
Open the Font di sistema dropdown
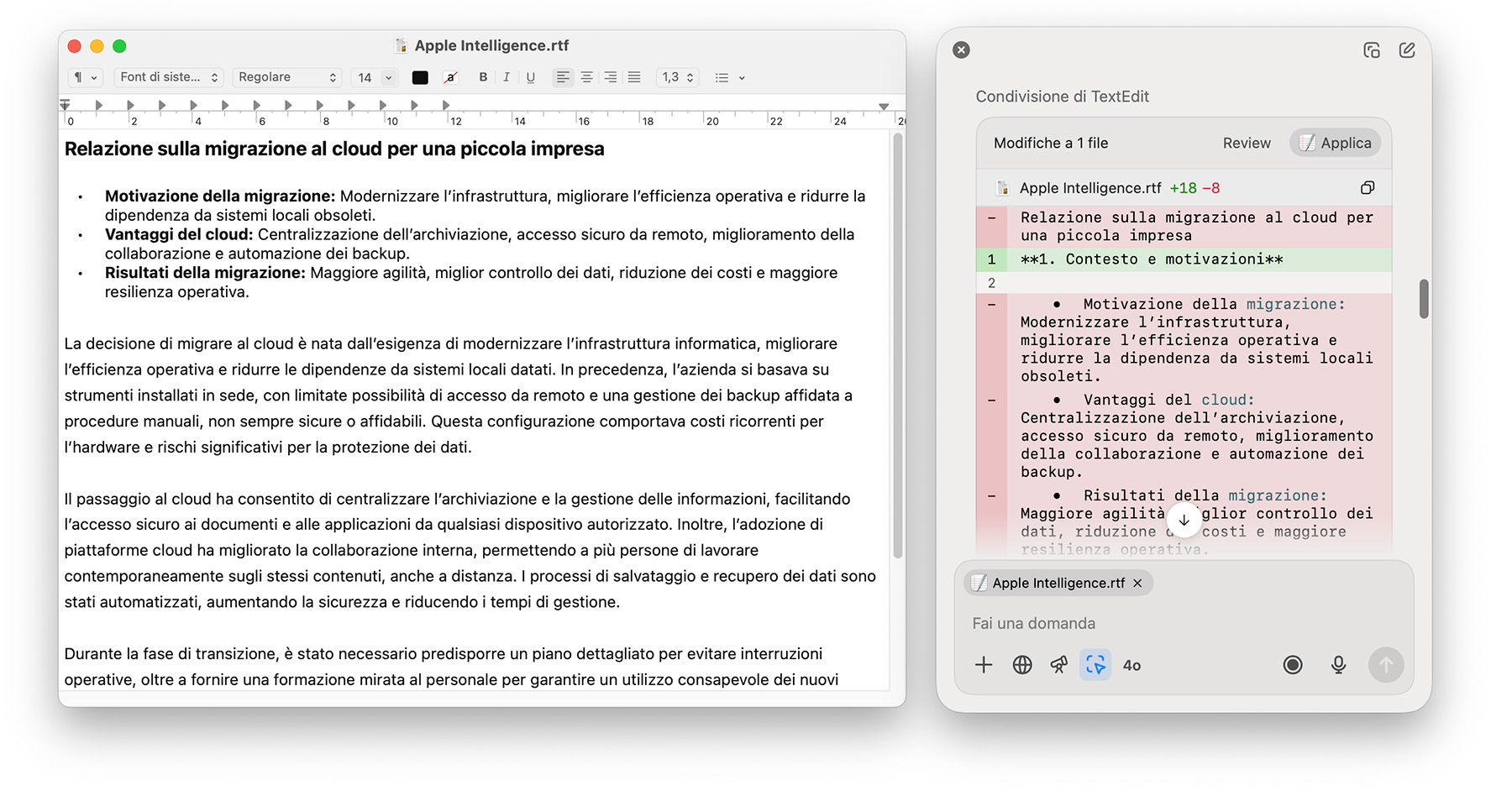[169, 77]
